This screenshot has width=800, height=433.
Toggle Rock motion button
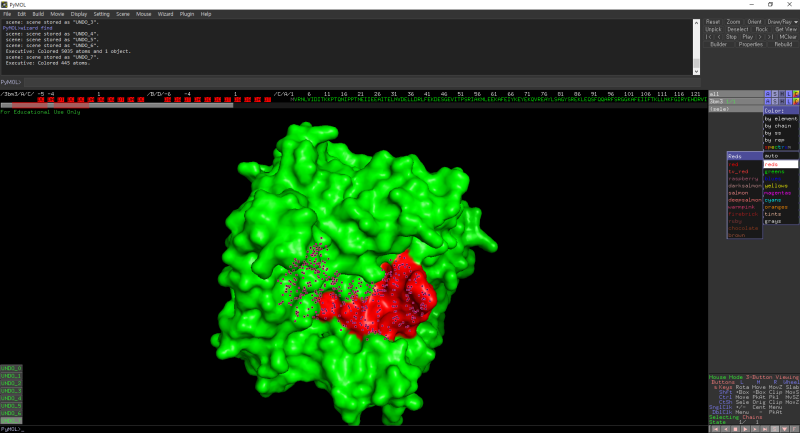click(762, 29)
